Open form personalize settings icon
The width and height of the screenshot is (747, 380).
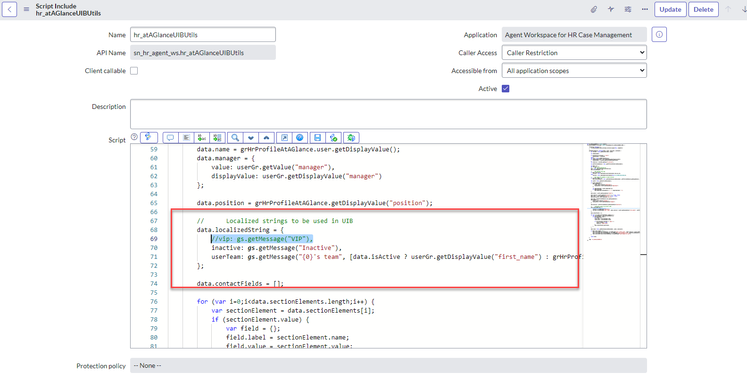tap(628, 10)
